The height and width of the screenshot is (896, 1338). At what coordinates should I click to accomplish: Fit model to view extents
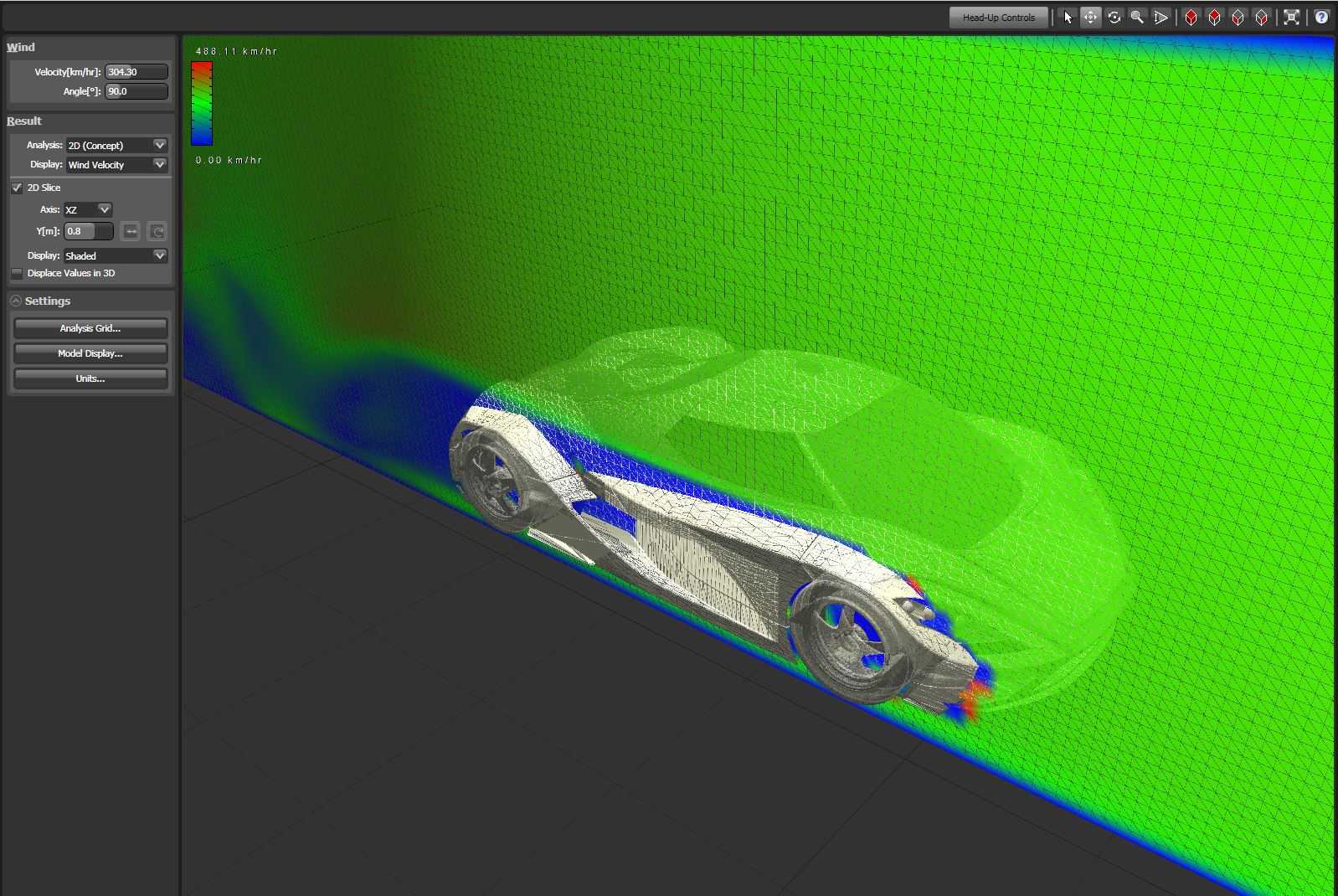(x=1291, y=17)
